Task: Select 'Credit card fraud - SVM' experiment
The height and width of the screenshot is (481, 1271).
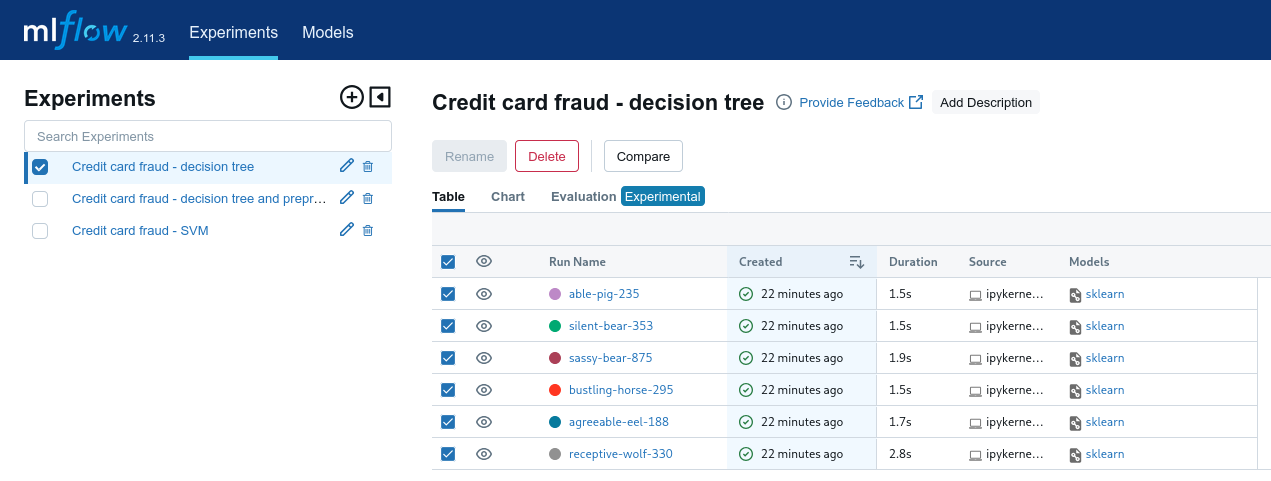Action: [140, 231]
